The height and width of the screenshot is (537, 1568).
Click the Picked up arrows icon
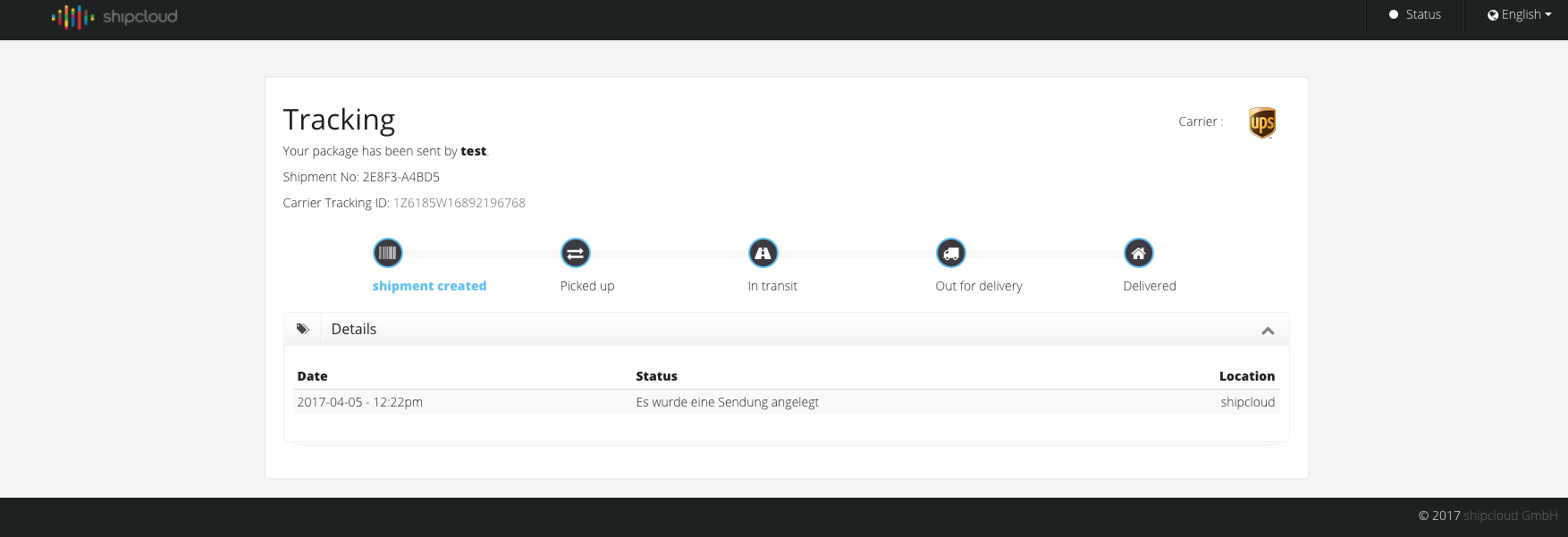coord(576,253)
